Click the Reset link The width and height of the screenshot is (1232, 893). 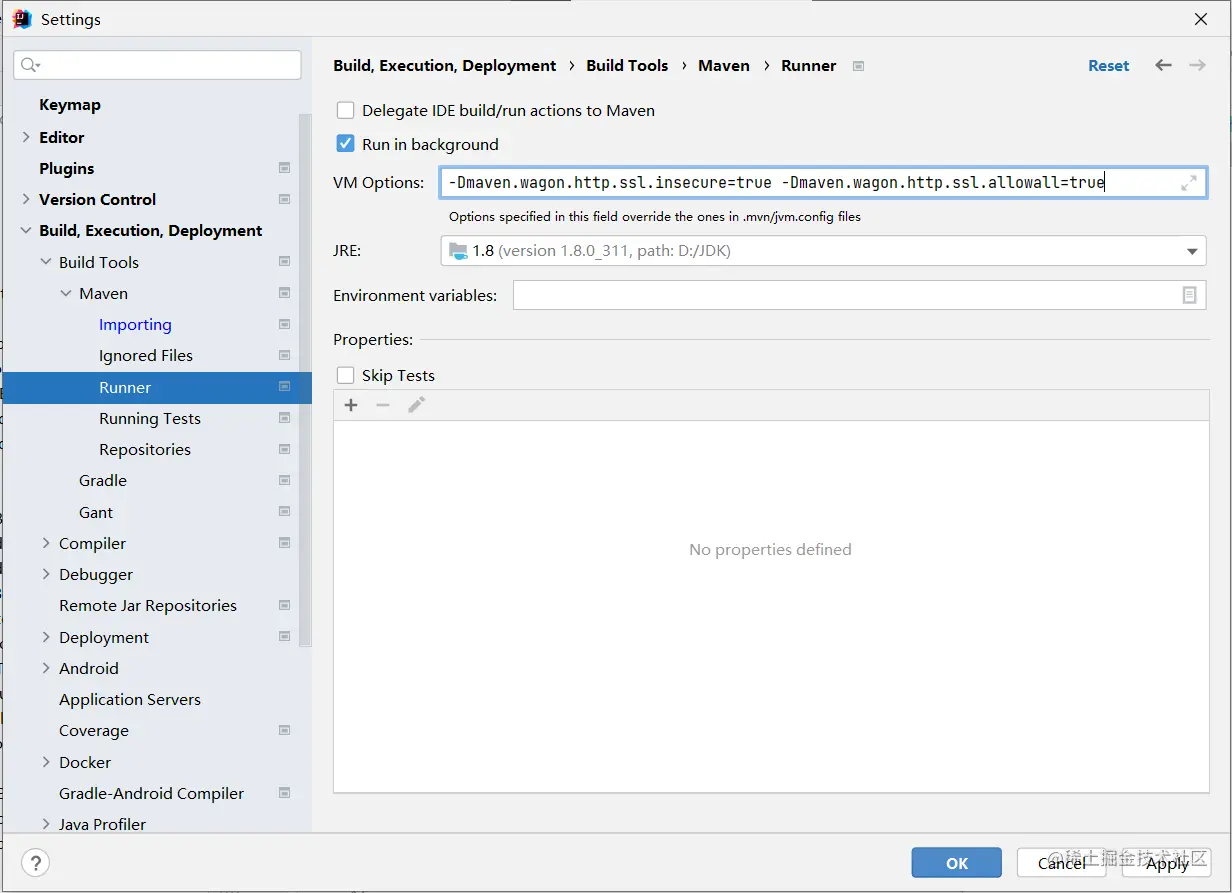tap(1108, 65)
